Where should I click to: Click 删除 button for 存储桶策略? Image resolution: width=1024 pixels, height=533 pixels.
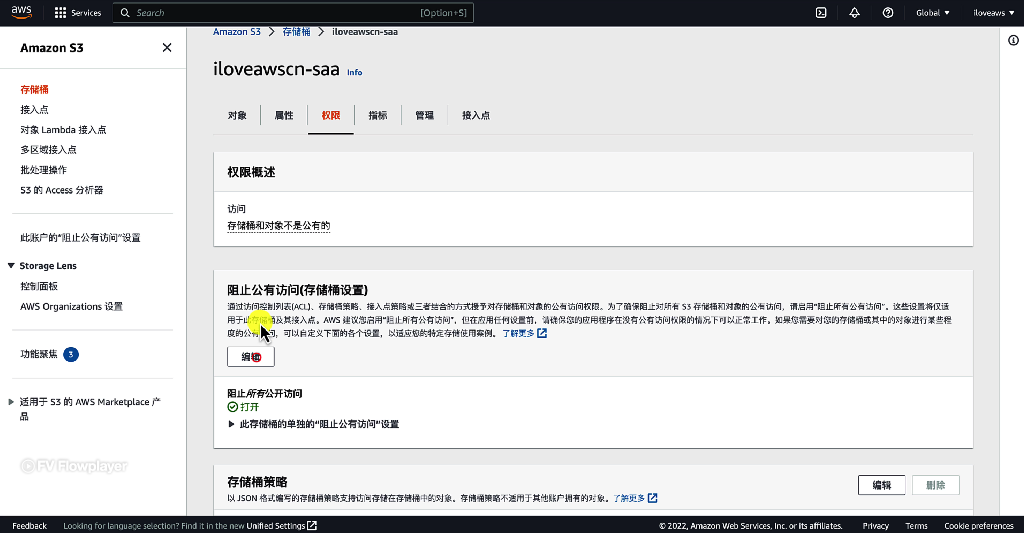(936, 485)
